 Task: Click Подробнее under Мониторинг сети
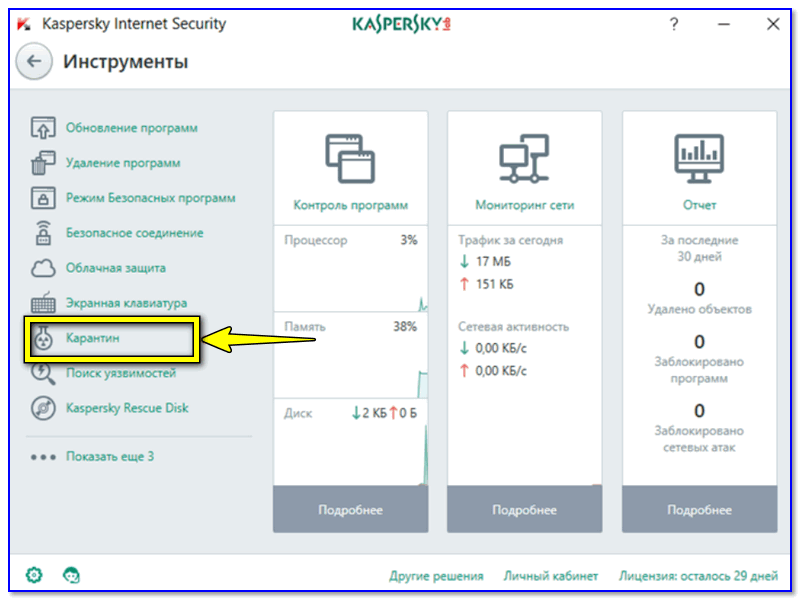[x=524, y=509]
